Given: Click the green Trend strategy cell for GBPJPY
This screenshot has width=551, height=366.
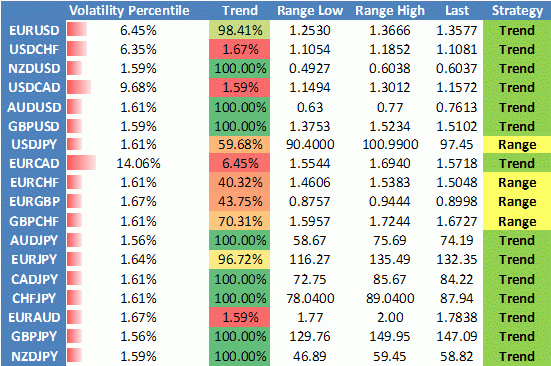Looking at the screenshot, I should coord(517,336).
